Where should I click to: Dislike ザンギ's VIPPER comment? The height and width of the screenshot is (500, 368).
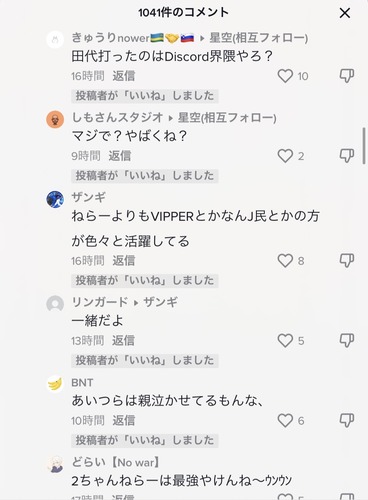point(347,260)
